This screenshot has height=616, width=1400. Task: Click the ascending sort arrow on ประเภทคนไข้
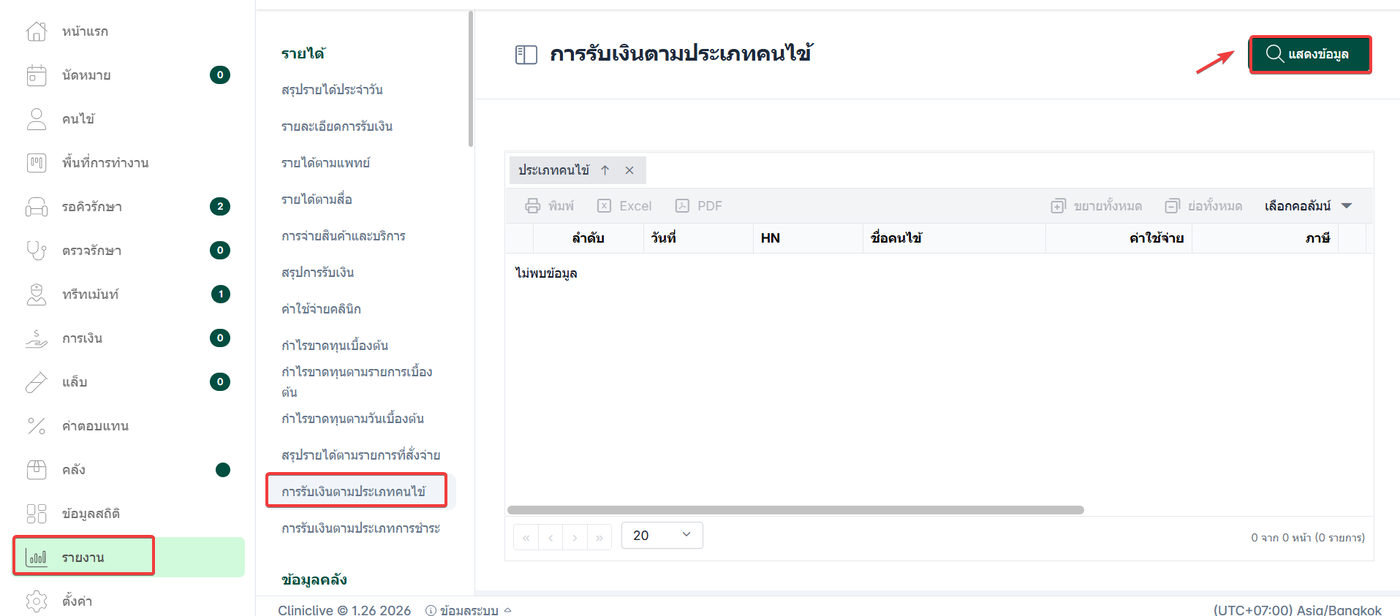click(x=605, y=170)
